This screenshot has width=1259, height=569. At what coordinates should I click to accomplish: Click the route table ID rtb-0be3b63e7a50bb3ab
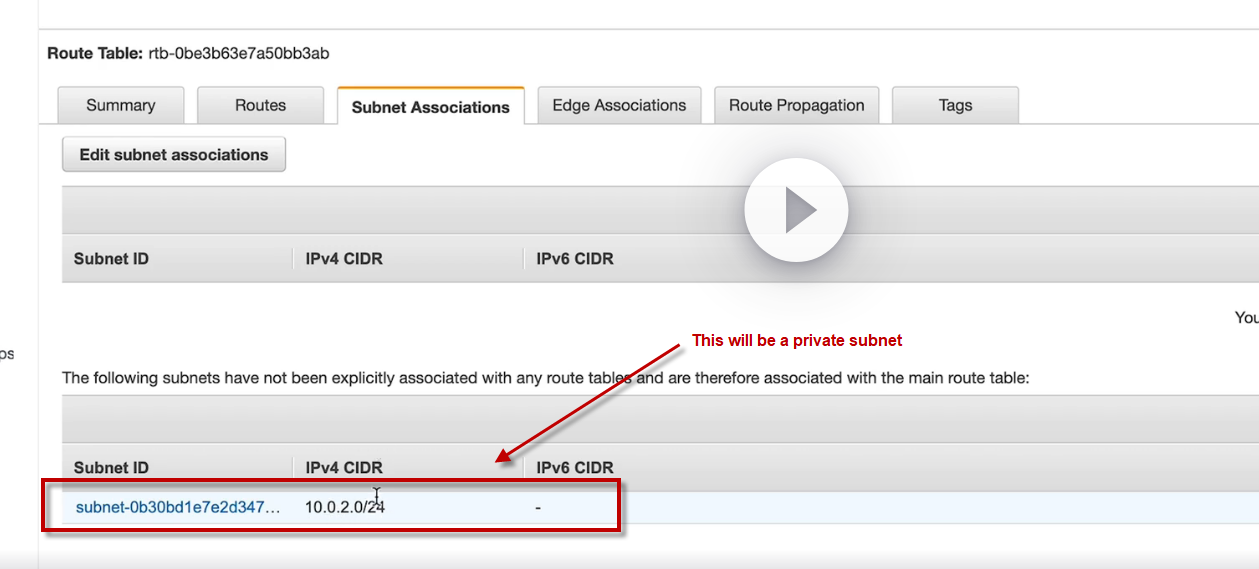click(238, 53)
